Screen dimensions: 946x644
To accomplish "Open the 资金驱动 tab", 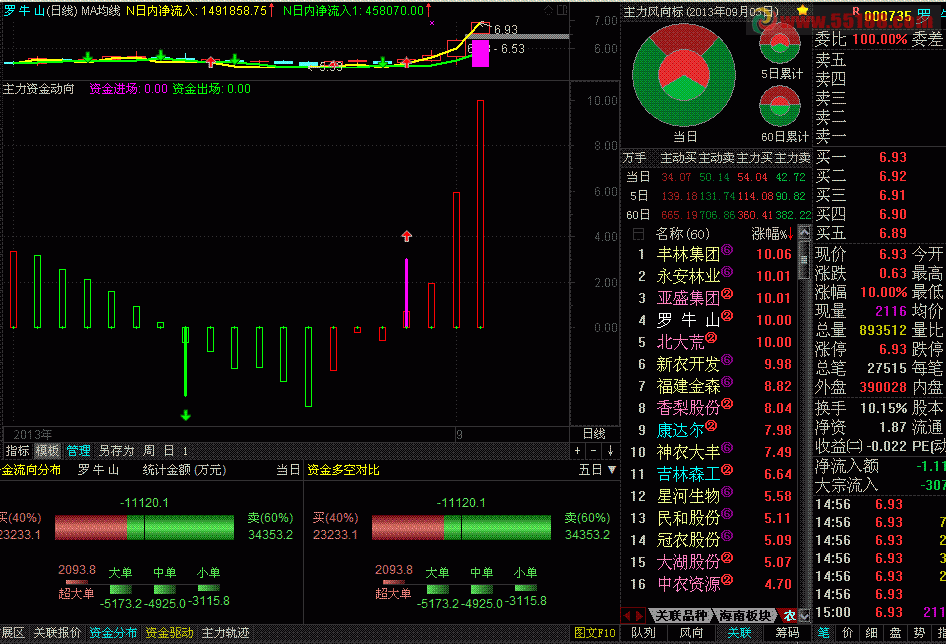I will pos(169,633).
